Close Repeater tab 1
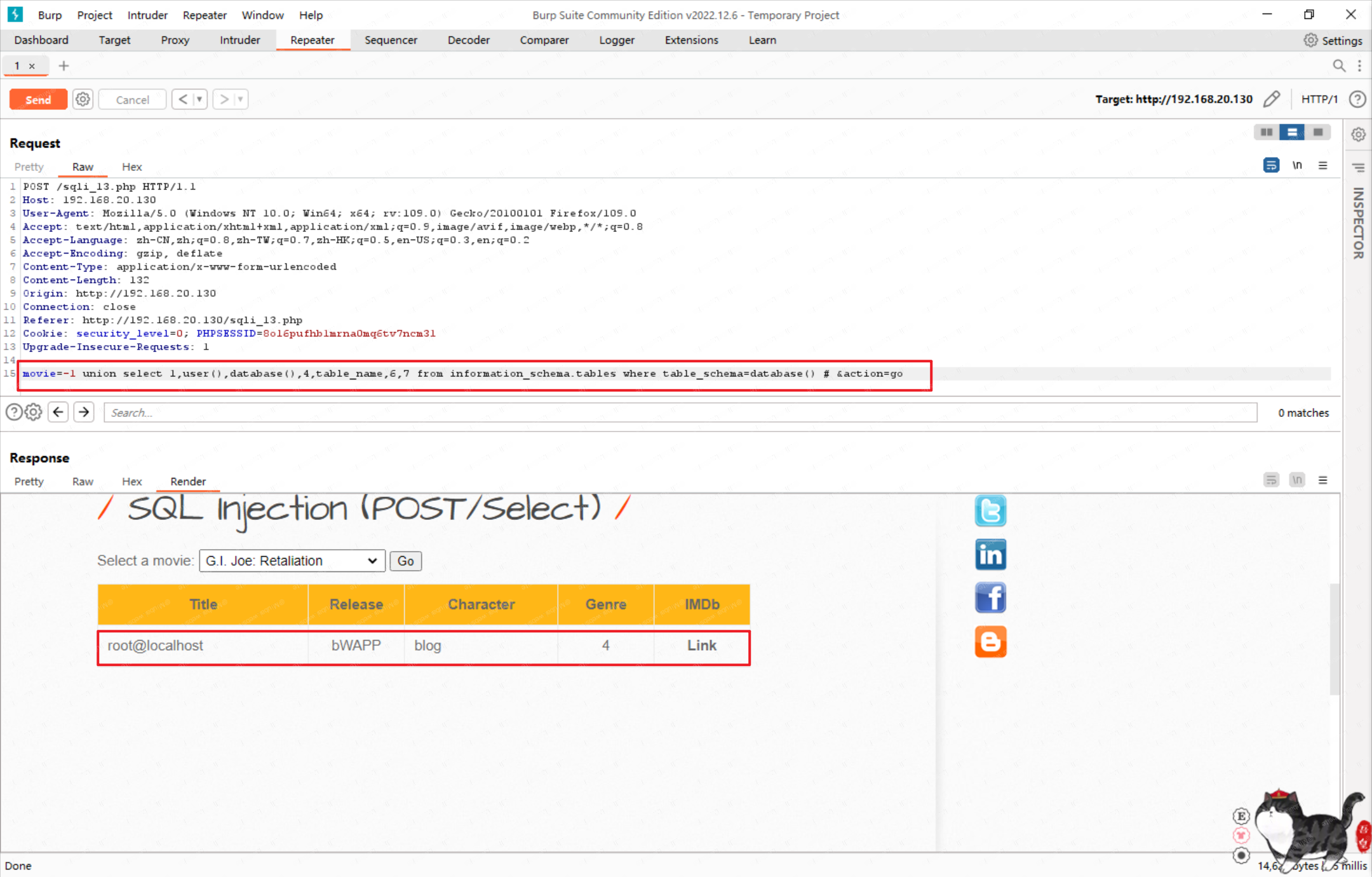 coord(32,66)
